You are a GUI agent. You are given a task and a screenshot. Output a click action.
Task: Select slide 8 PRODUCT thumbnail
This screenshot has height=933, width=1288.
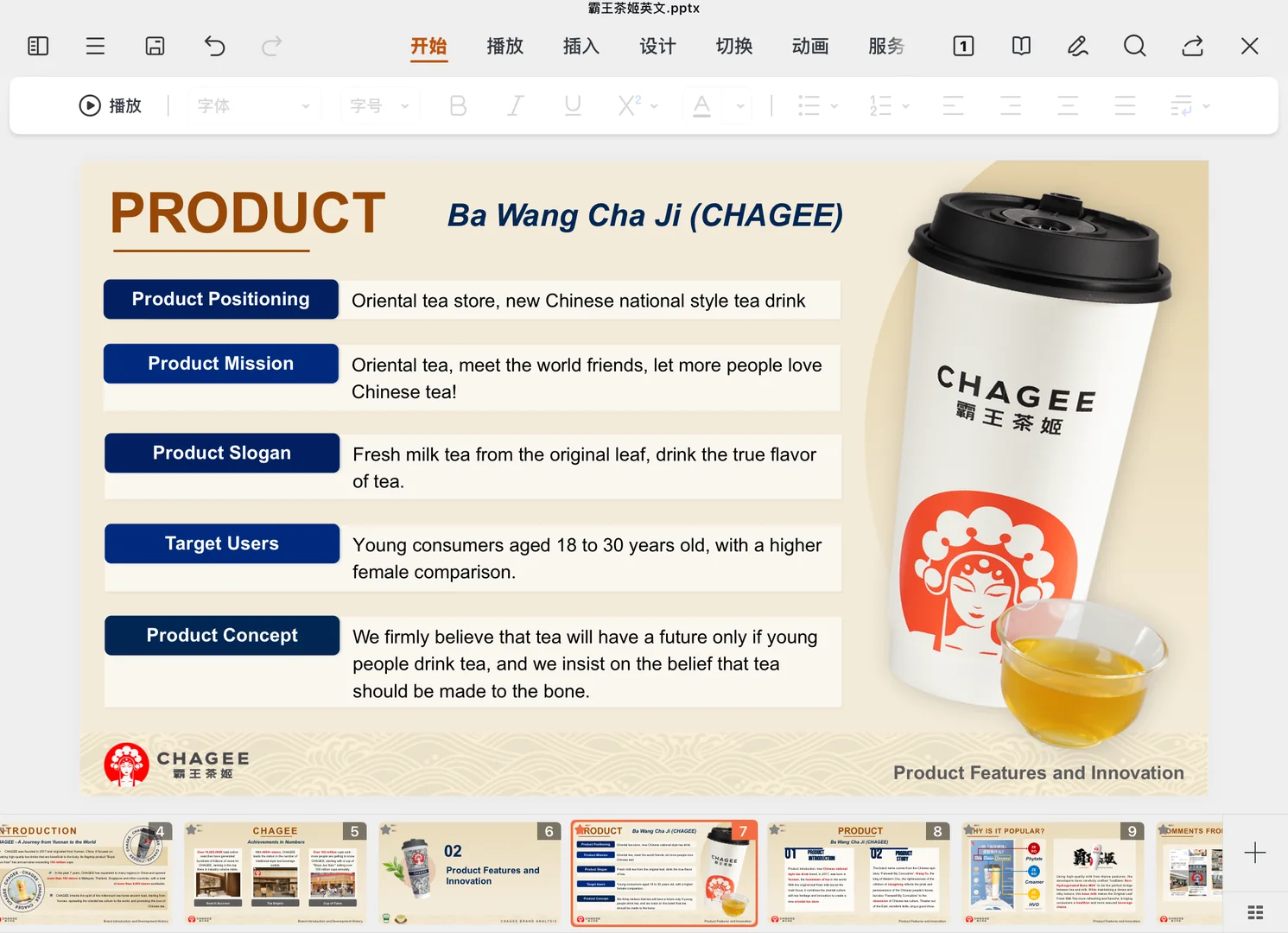click(x=859, y=873)
